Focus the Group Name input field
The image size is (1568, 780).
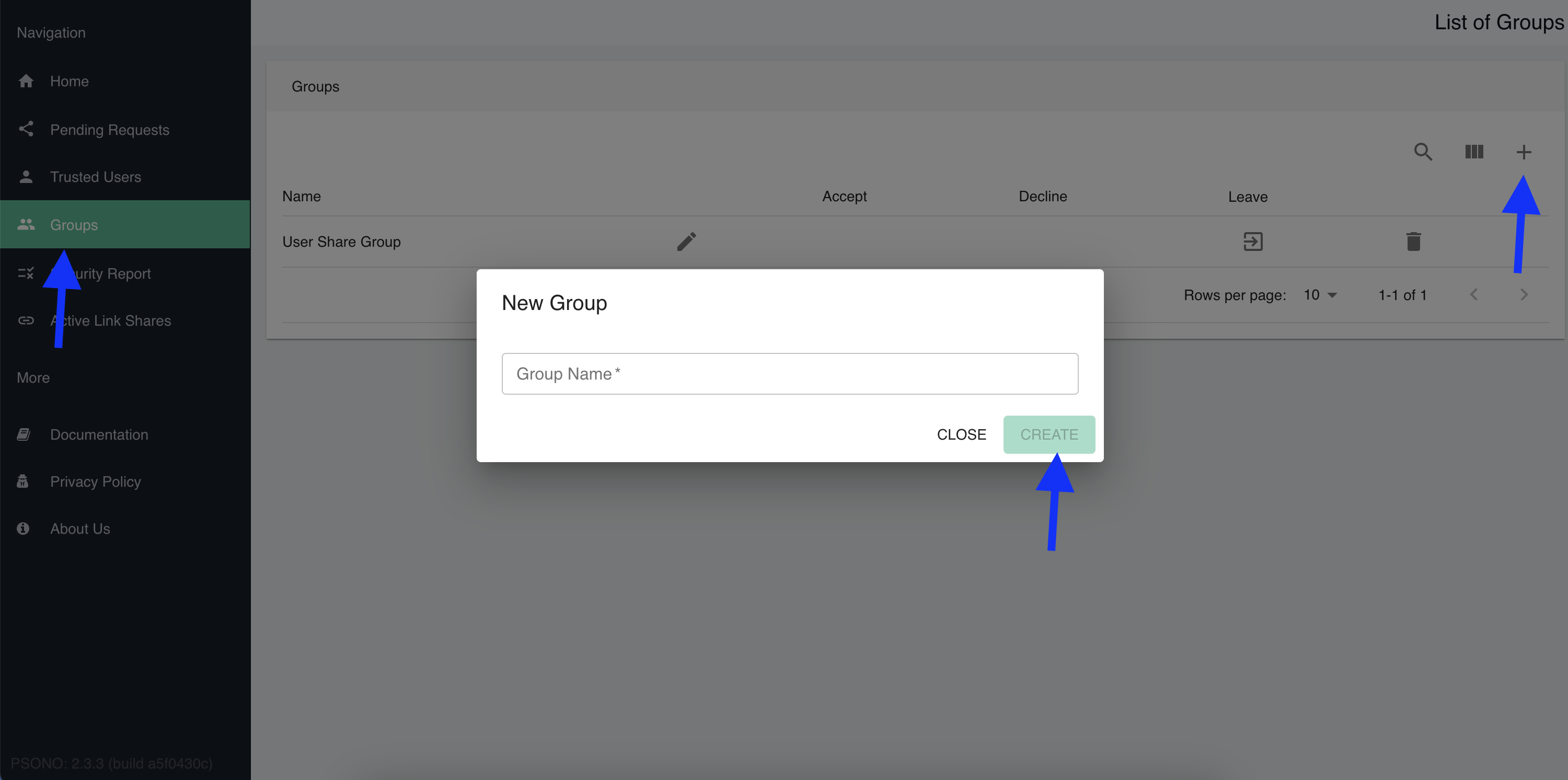[x=789, y=373]
